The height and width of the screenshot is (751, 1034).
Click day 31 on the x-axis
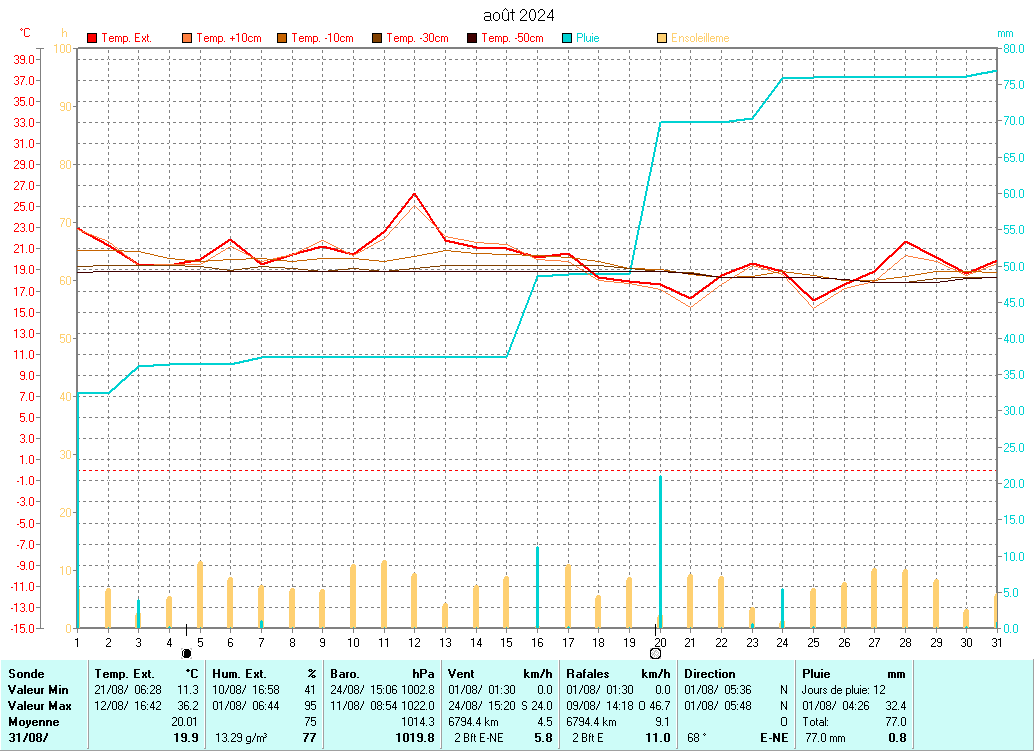pyautogui.click(x=996, y=641)
